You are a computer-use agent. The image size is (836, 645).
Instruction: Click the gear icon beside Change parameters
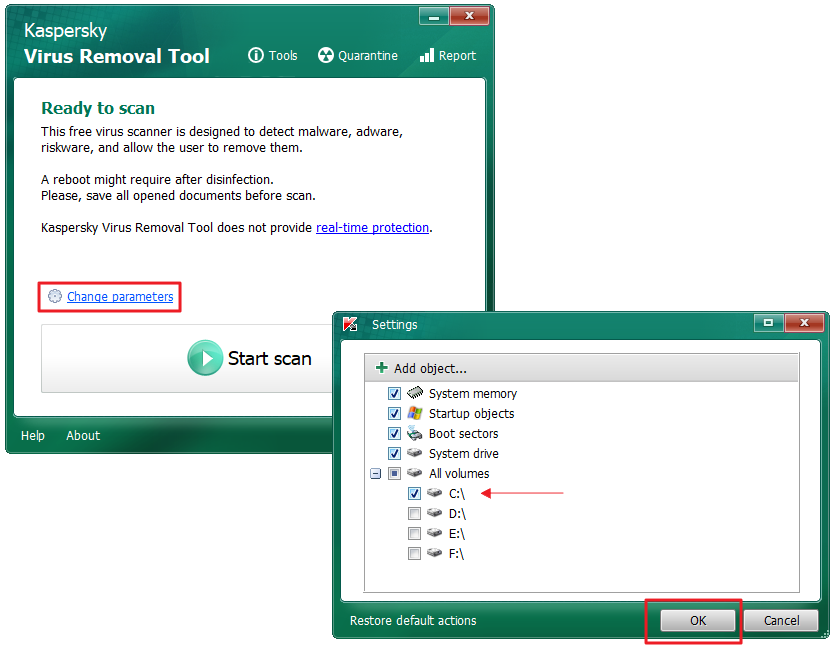pyautogui.click(x=54, y=296)
